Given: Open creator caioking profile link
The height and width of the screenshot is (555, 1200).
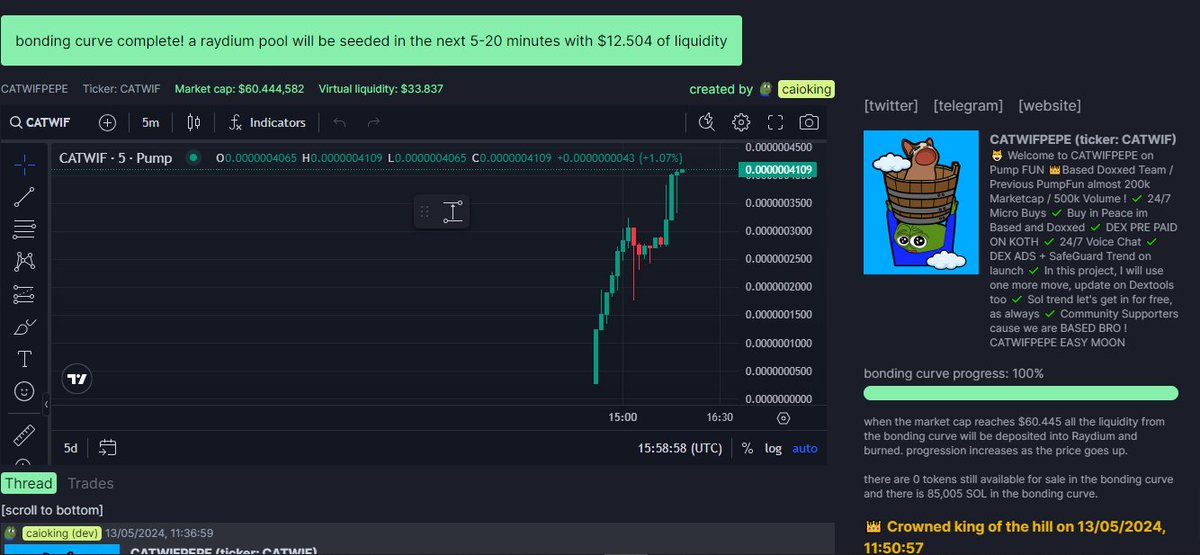Looking at the screenshot, I should [x=805, y=89].
